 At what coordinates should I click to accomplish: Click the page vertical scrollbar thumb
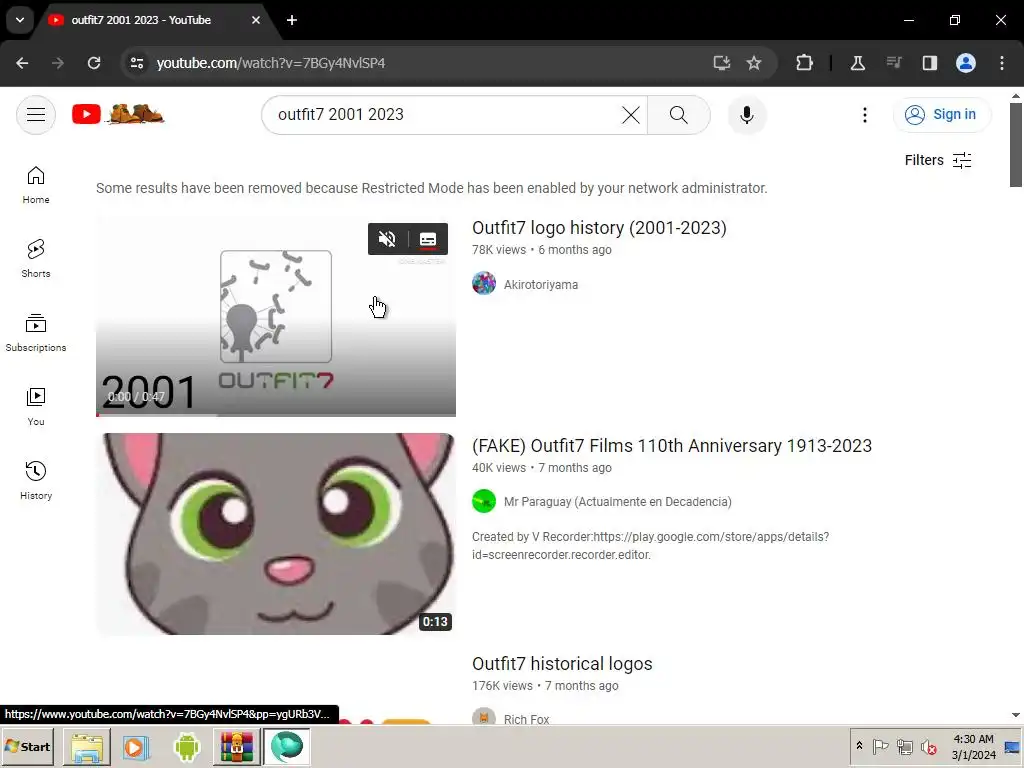pos(1016,144)
